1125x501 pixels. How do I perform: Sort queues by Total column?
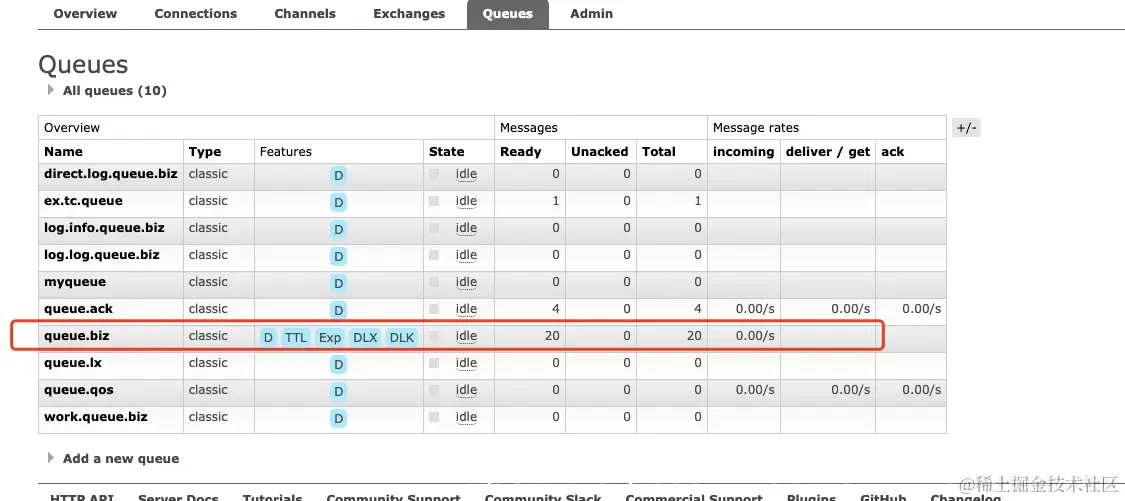[x=659, y=151]
